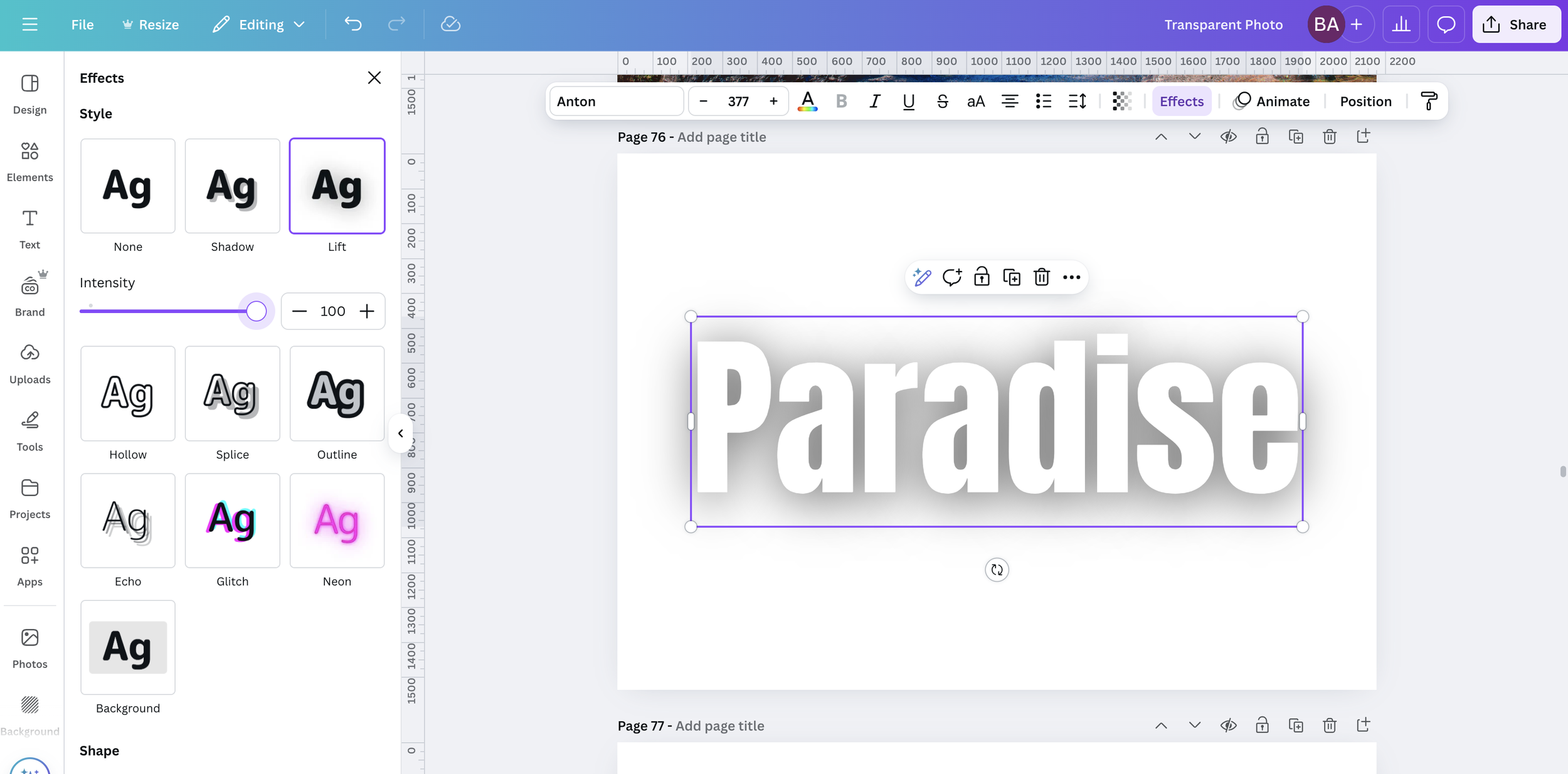Open the transparency checkerboard icon
Screen dimensions: 1568x774
[x=1121, y=101]
